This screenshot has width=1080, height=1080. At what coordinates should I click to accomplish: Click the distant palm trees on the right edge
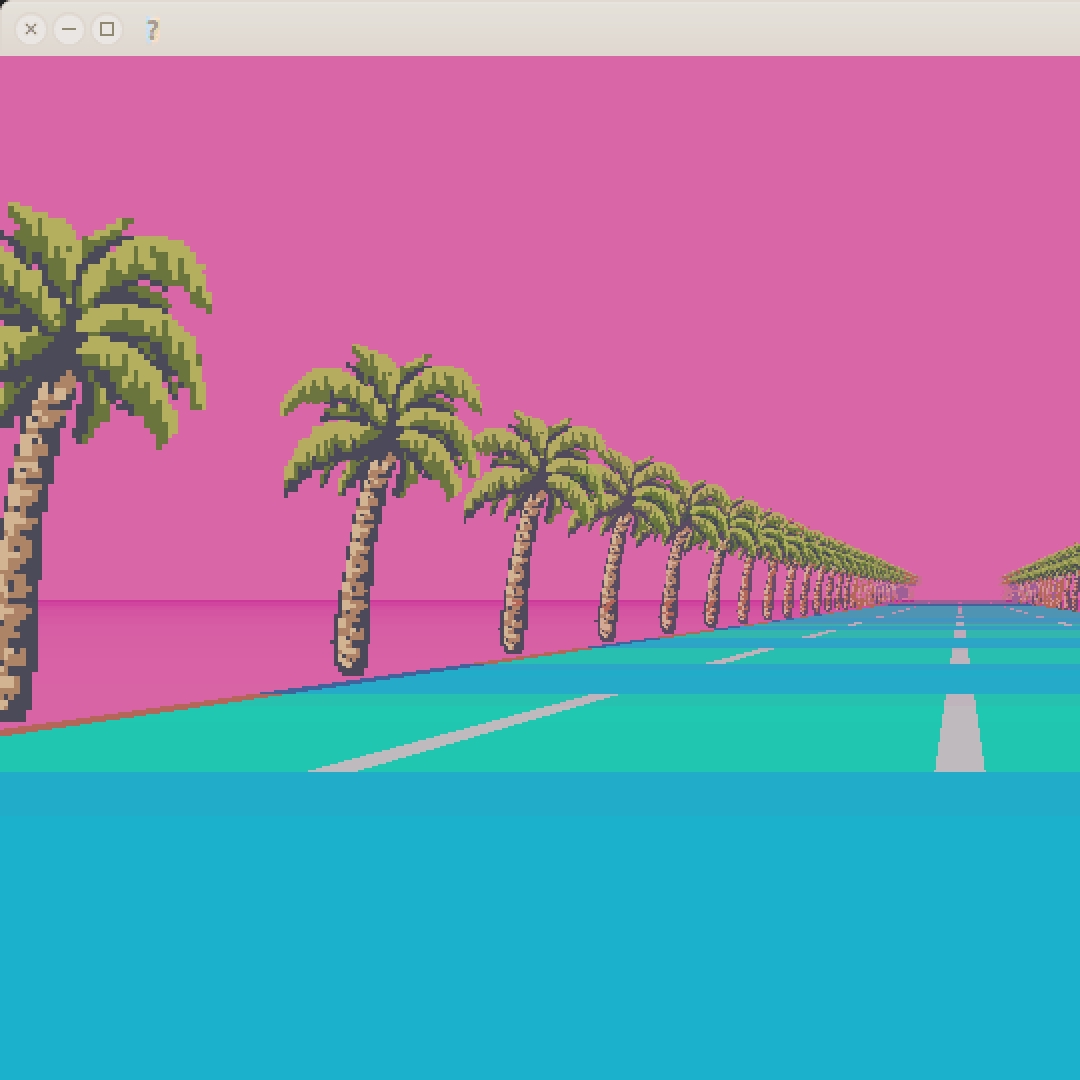tap(1043, 577)
